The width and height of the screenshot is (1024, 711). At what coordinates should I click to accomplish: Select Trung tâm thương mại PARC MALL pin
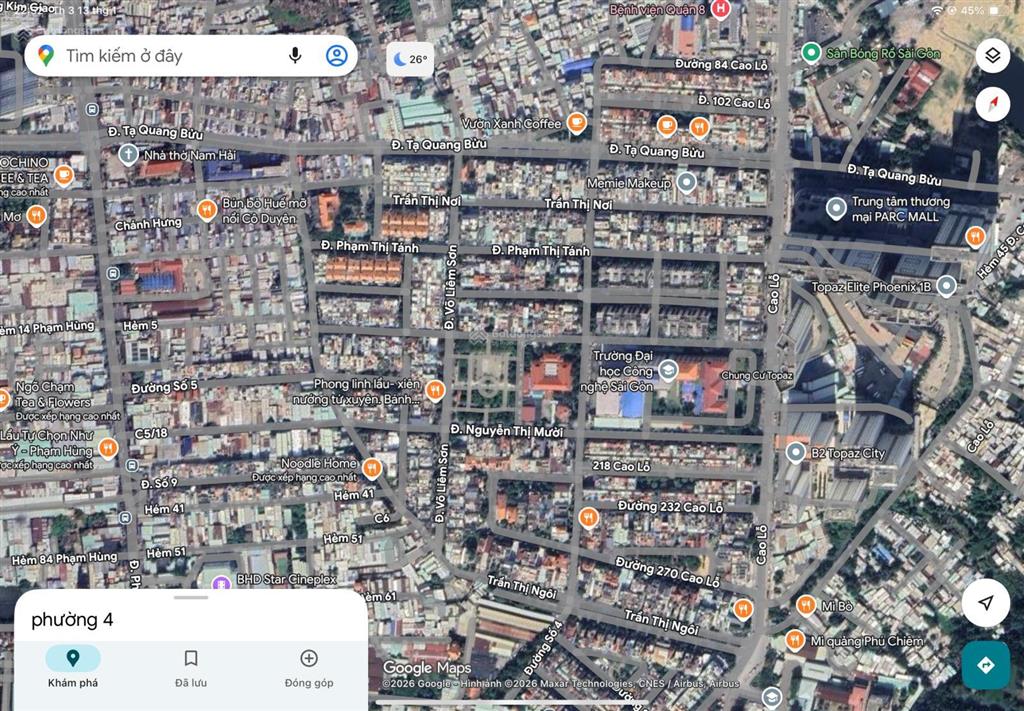(836, 209)
